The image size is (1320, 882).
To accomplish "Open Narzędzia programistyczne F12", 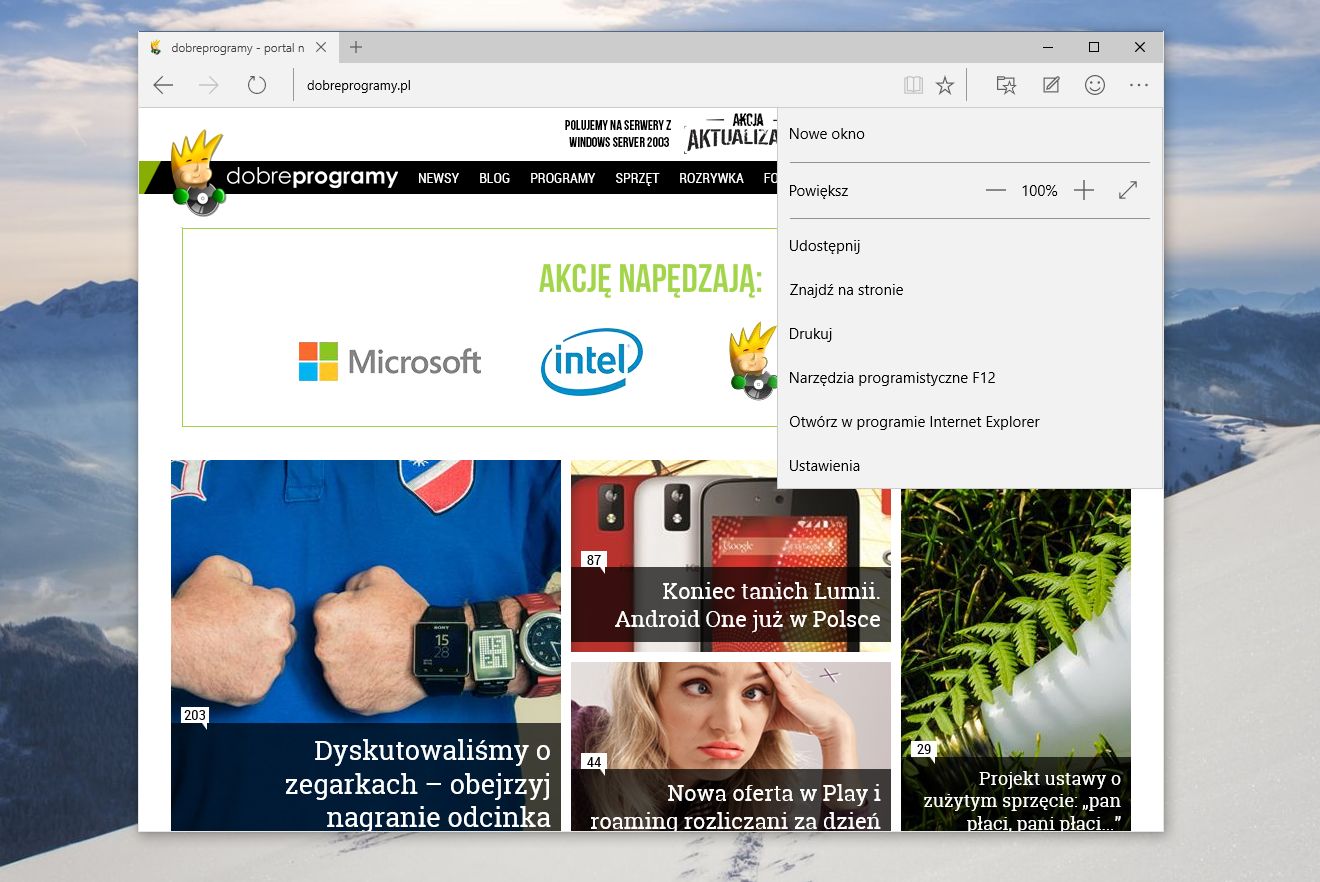I will [x=970, y=378].
